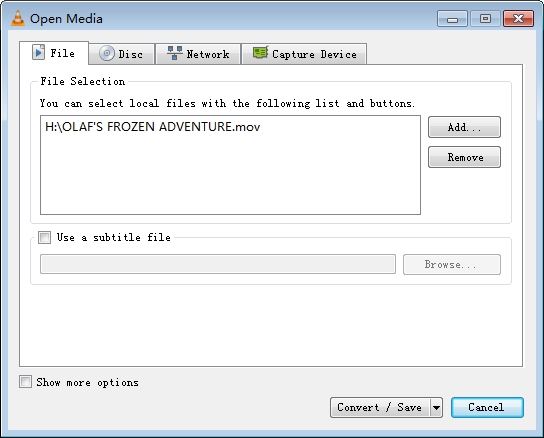The image size is (544, 438).
Task: Close the Open Media dialog
Action: click(x=518, y=19)
